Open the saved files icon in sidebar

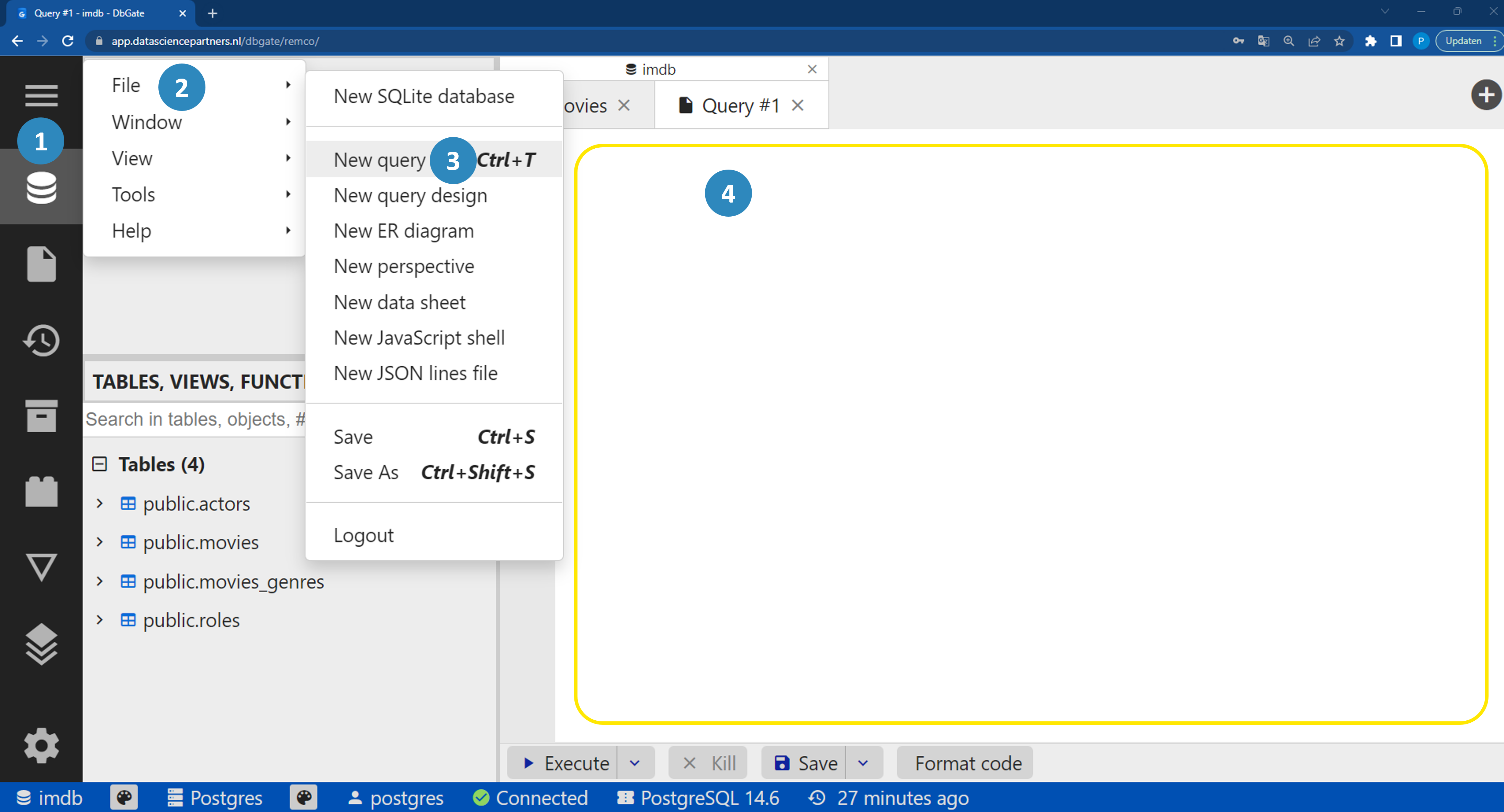coord(41,264)
